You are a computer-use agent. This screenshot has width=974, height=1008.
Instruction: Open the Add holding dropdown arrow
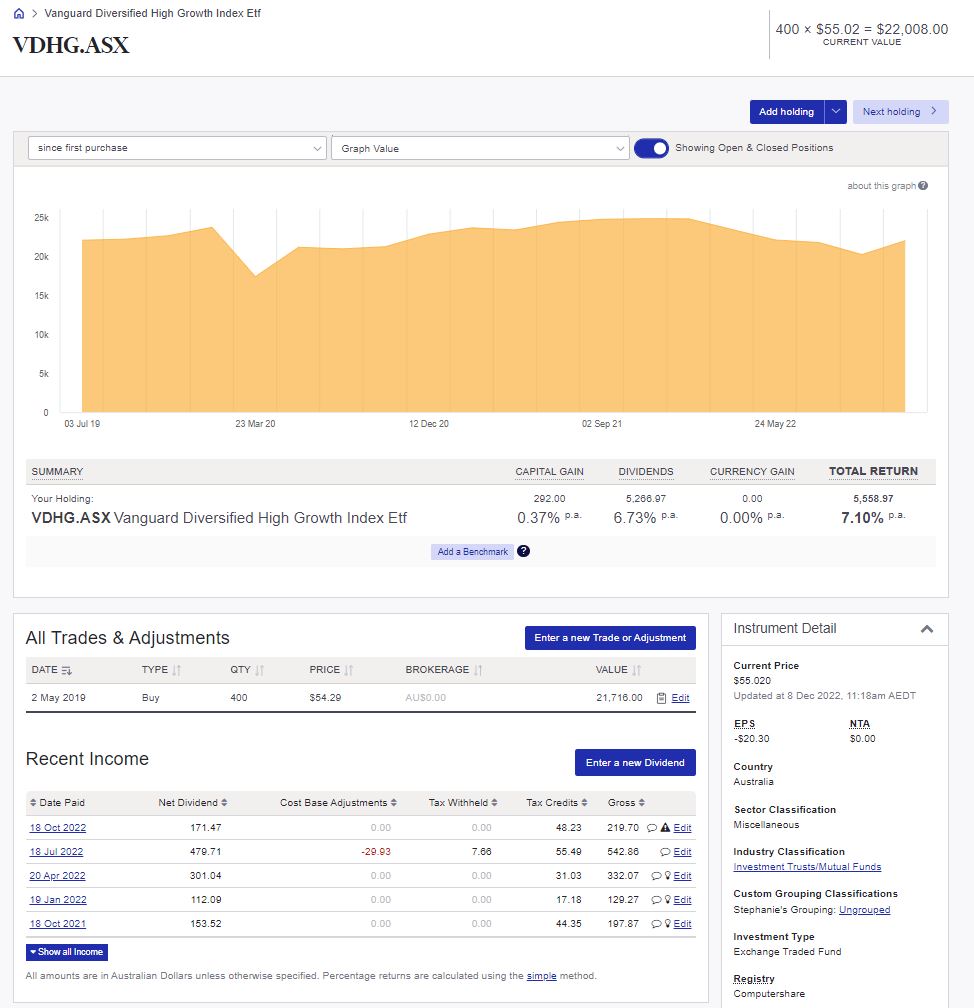click(x=835, y=112)
